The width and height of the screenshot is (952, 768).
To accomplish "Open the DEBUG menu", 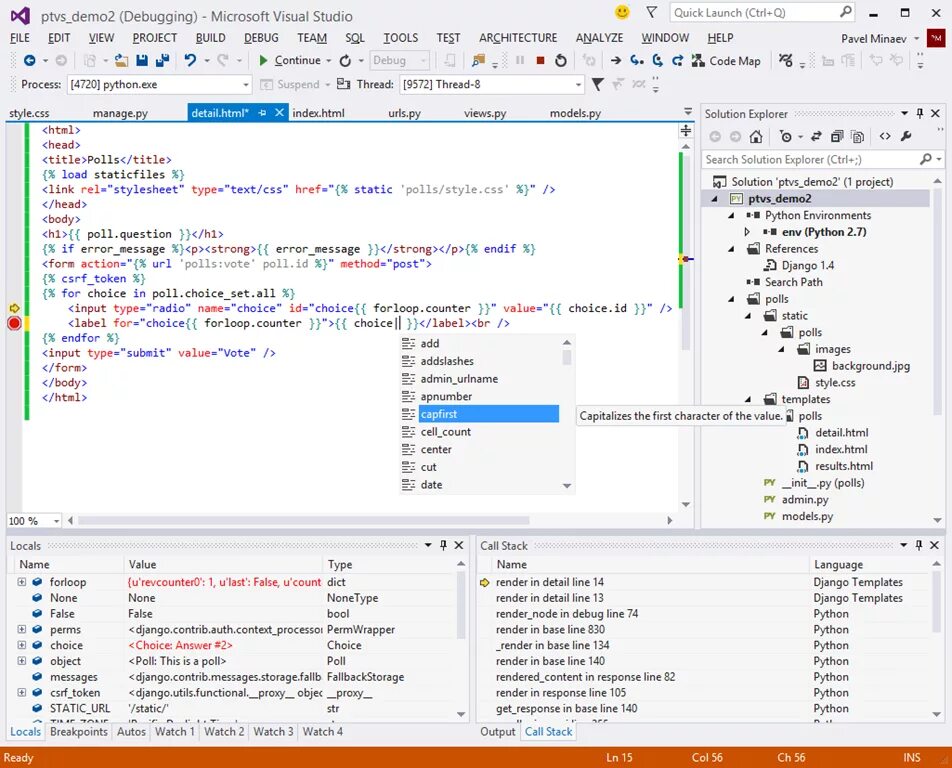I will tap(261, 38).
